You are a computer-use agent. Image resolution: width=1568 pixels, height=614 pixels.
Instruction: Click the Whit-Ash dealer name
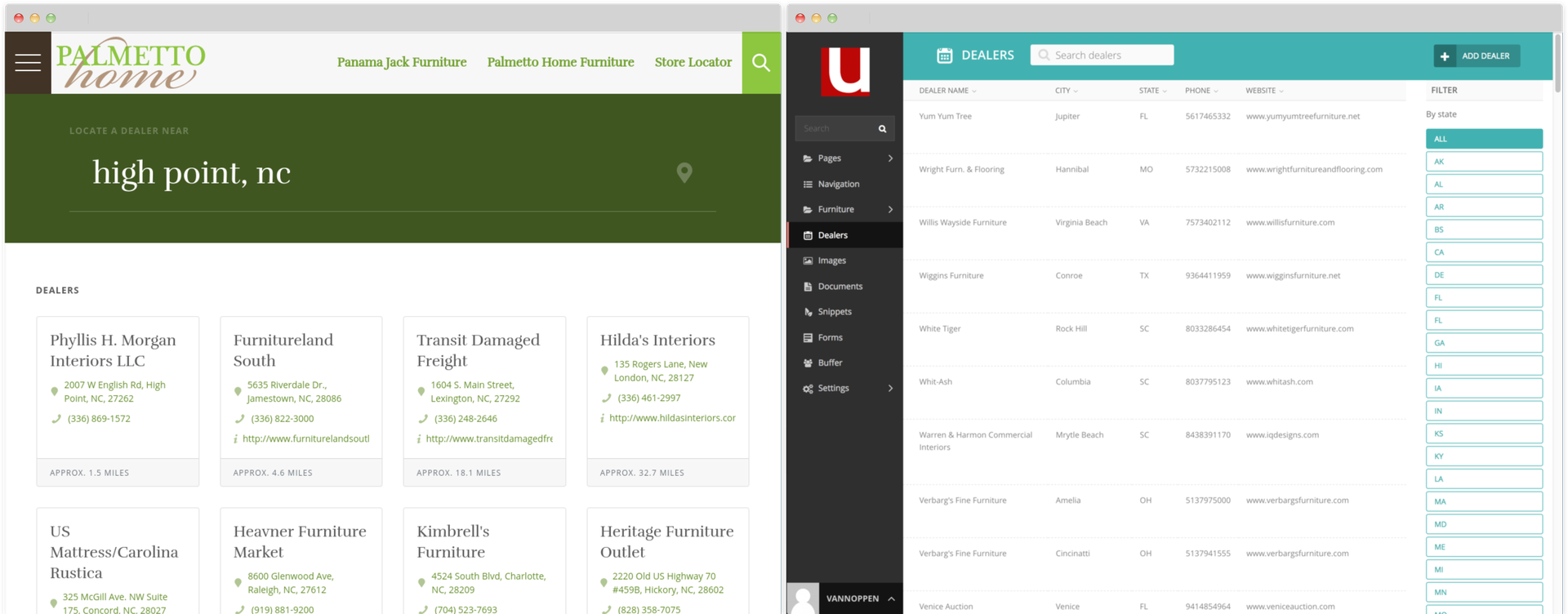935,382
